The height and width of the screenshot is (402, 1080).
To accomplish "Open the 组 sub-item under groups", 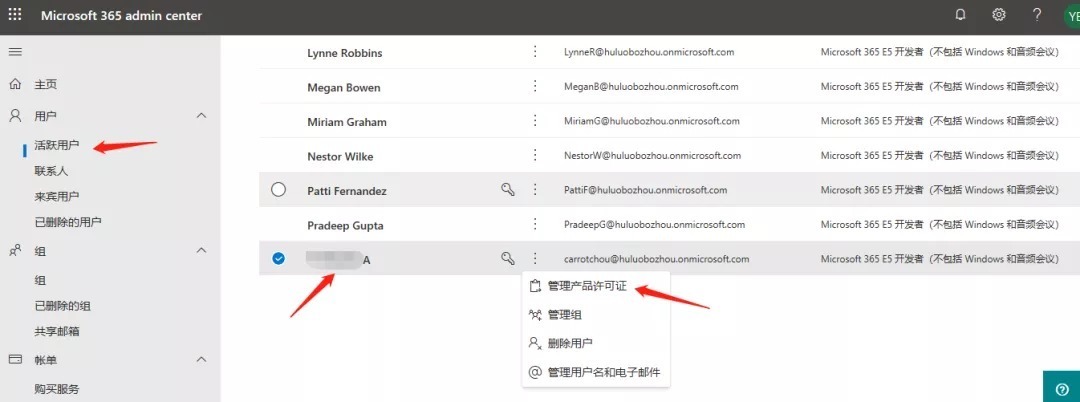I will coord(40,280).
